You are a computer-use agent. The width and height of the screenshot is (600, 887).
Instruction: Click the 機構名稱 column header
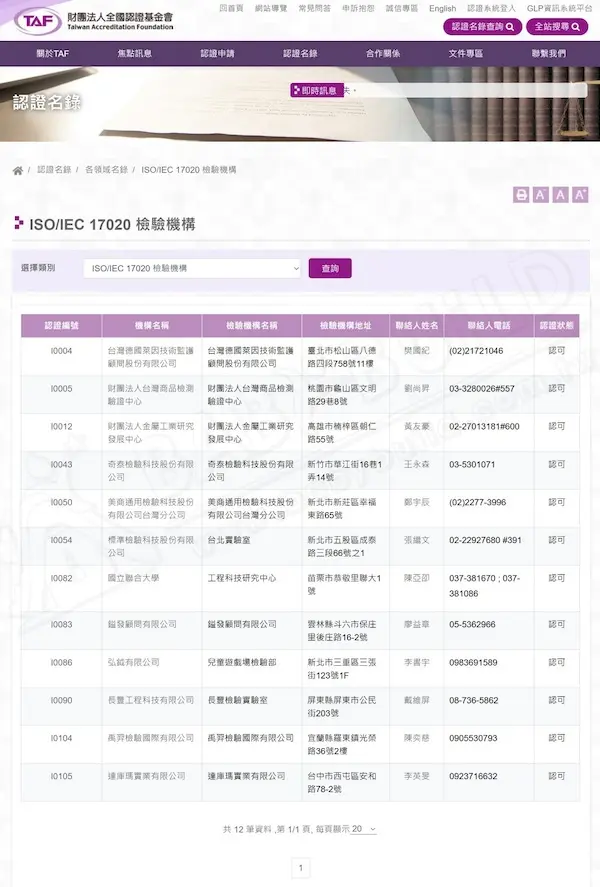(x=152, y=326)
